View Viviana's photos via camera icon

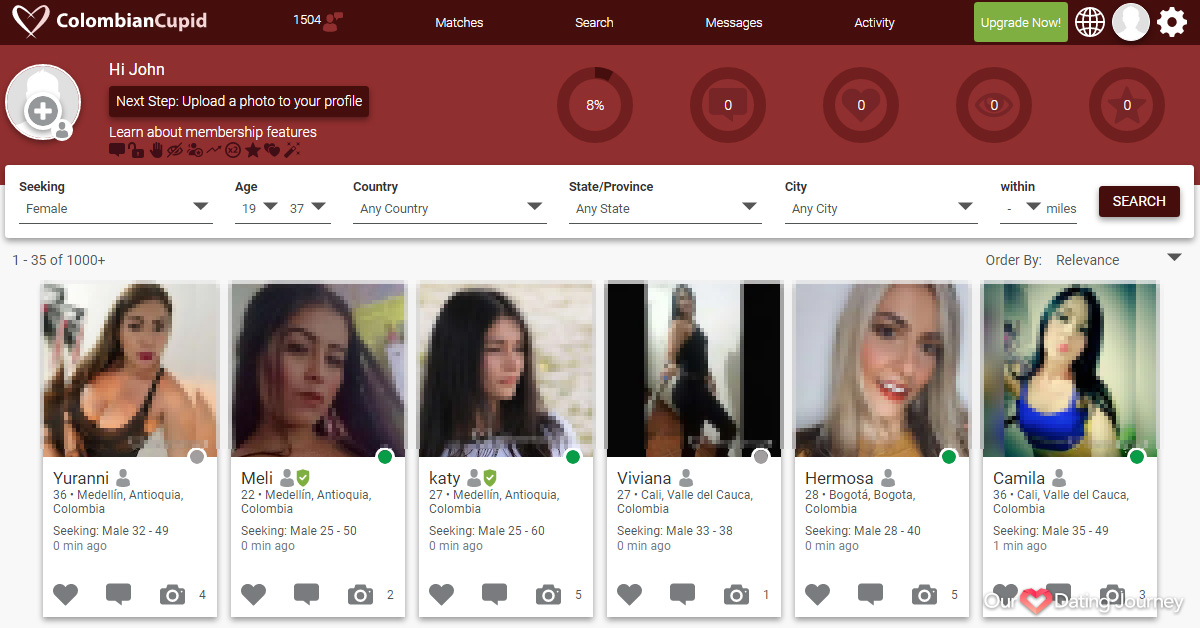tap(737, 595)
